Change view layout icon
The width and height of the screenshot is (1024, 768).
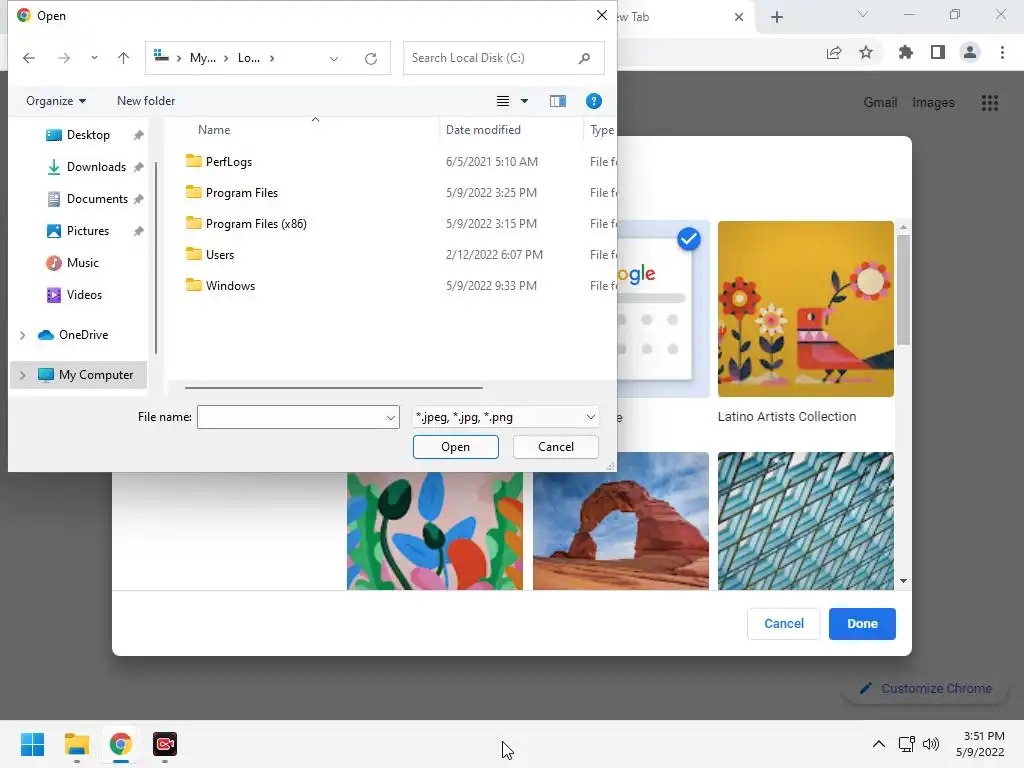pyautogui.click(x=503, y=101)
